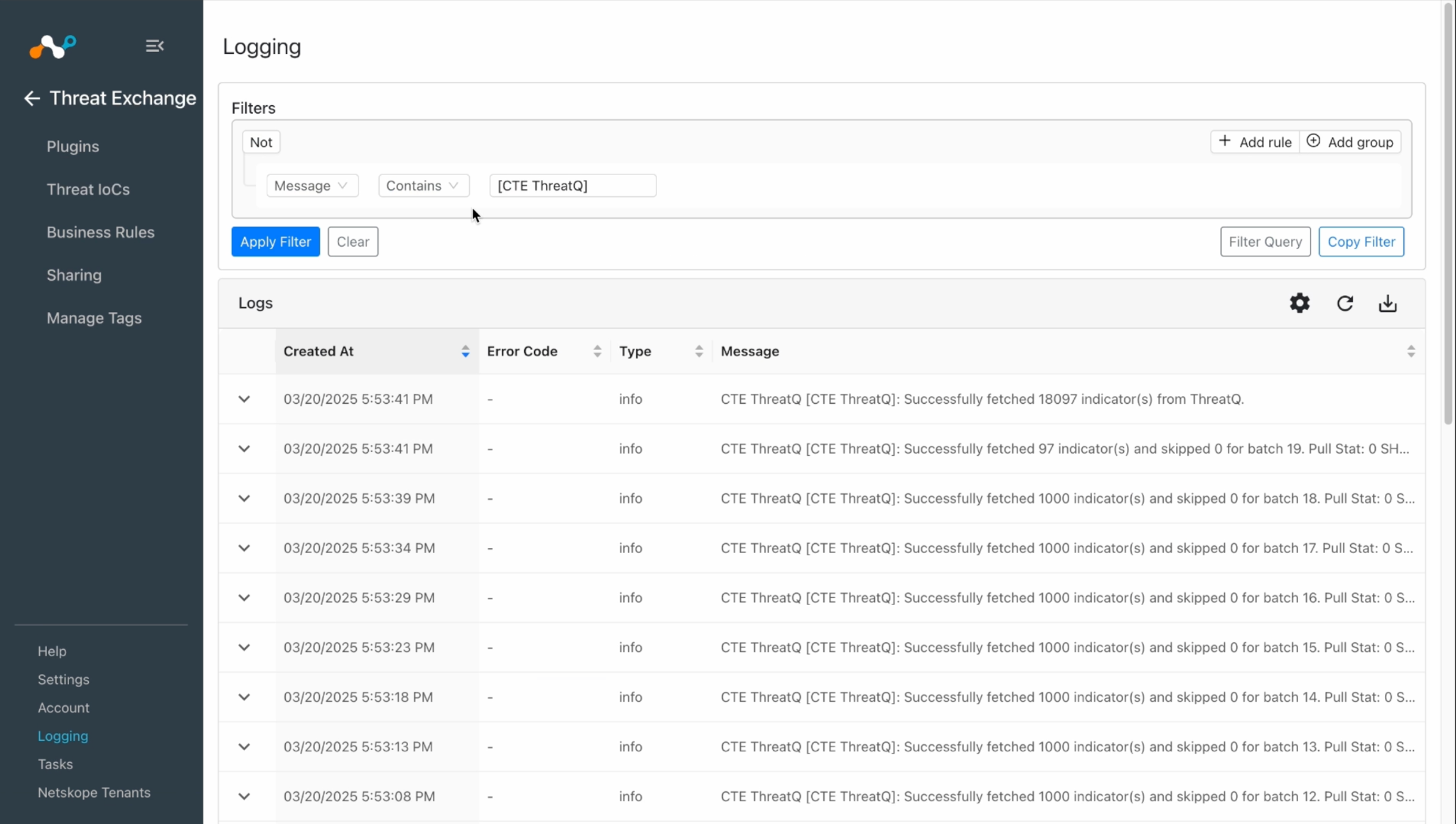Image resolution: width=1456 pixels, height=824 pixels.
Task: Click the message for batch 15
Action: coord(1067,648)
